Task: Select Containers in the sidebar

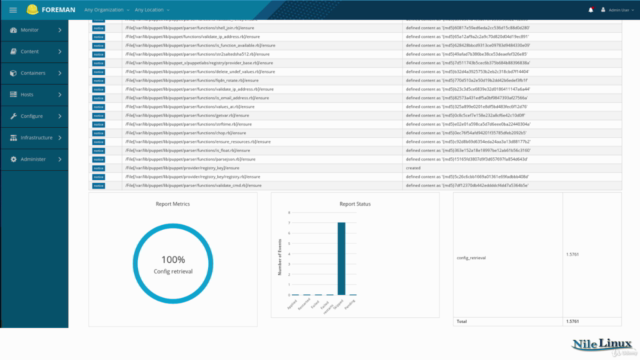Action: tap(33, 73)
